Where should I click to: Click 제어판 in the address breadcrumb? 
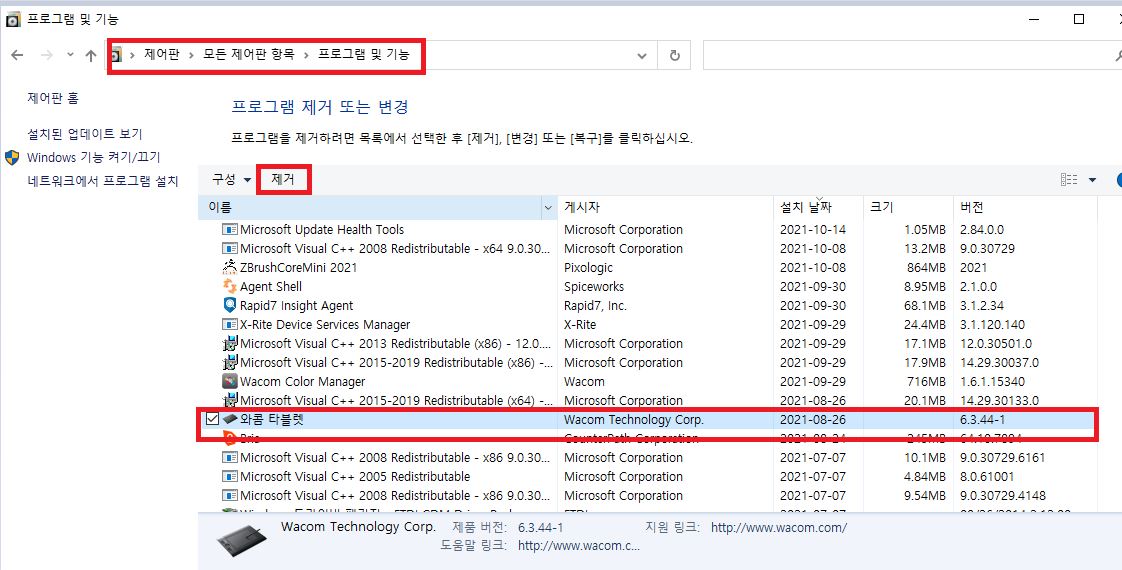(162, 54)
